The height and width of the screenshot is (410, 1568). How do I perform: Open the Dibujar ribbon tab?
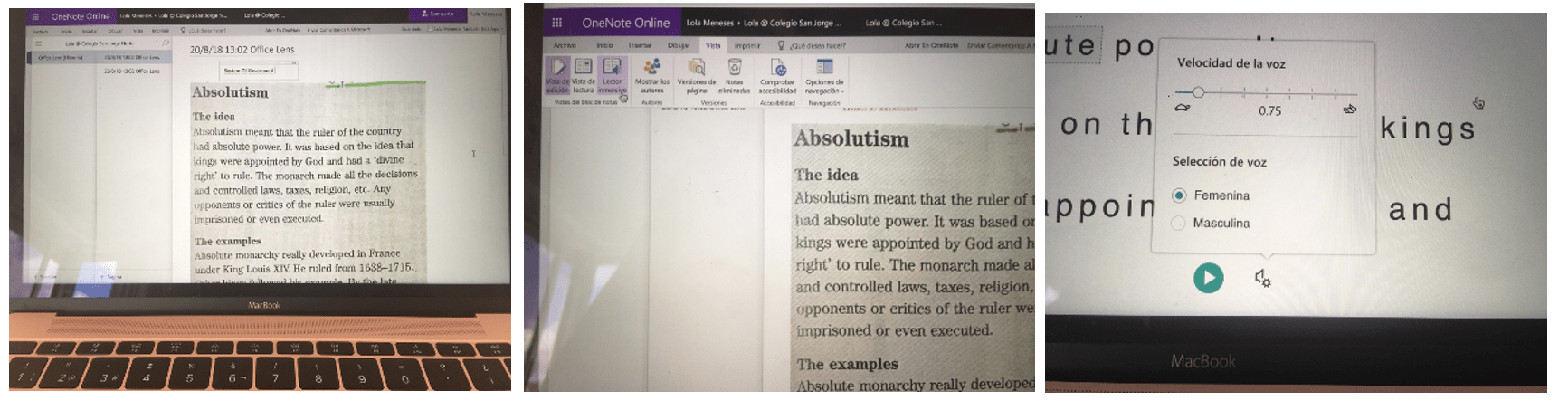pos(678,45)
